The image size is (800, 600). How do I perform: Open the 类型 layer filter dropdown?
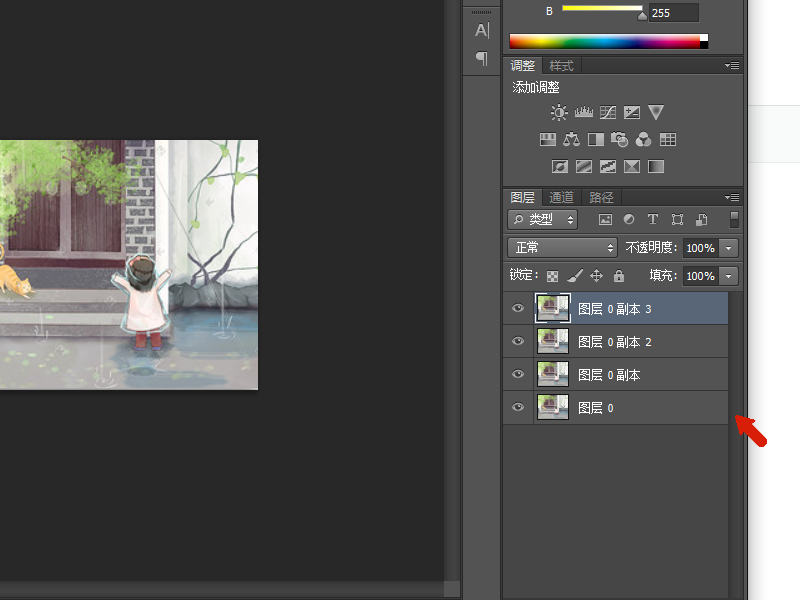[542, 219]
